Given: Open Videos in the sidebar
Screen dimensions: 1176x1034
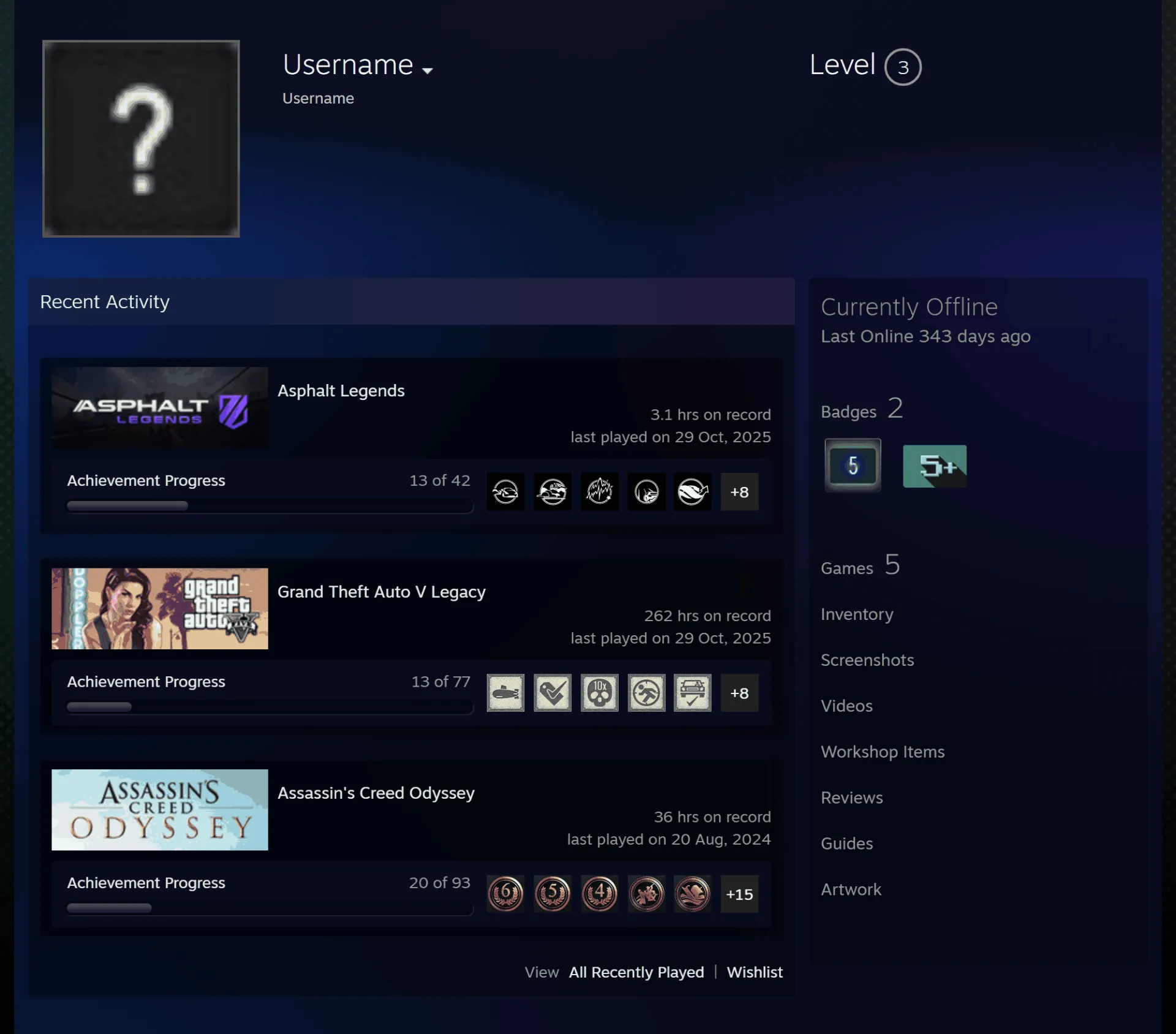Looking at the screenshot, I should [x=846, y=706].
